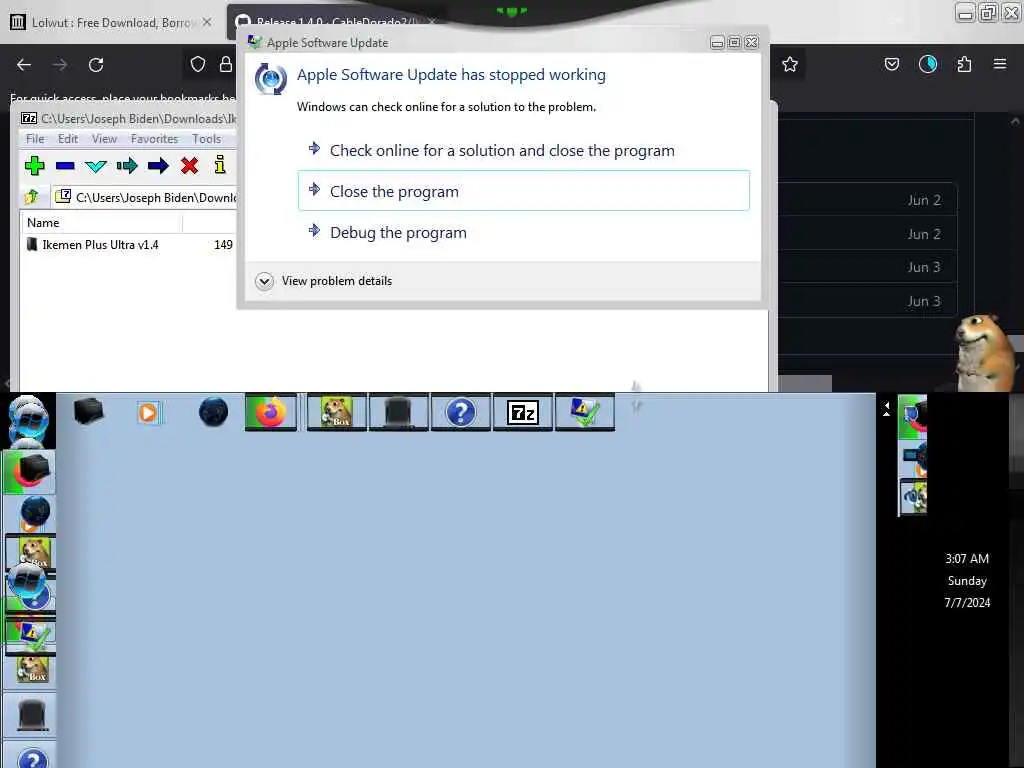The width and height of the screenshot is (1024, 768).
Task: Click the teal checkmark Test icon in 7-Zip
Action: click(96, 166)
